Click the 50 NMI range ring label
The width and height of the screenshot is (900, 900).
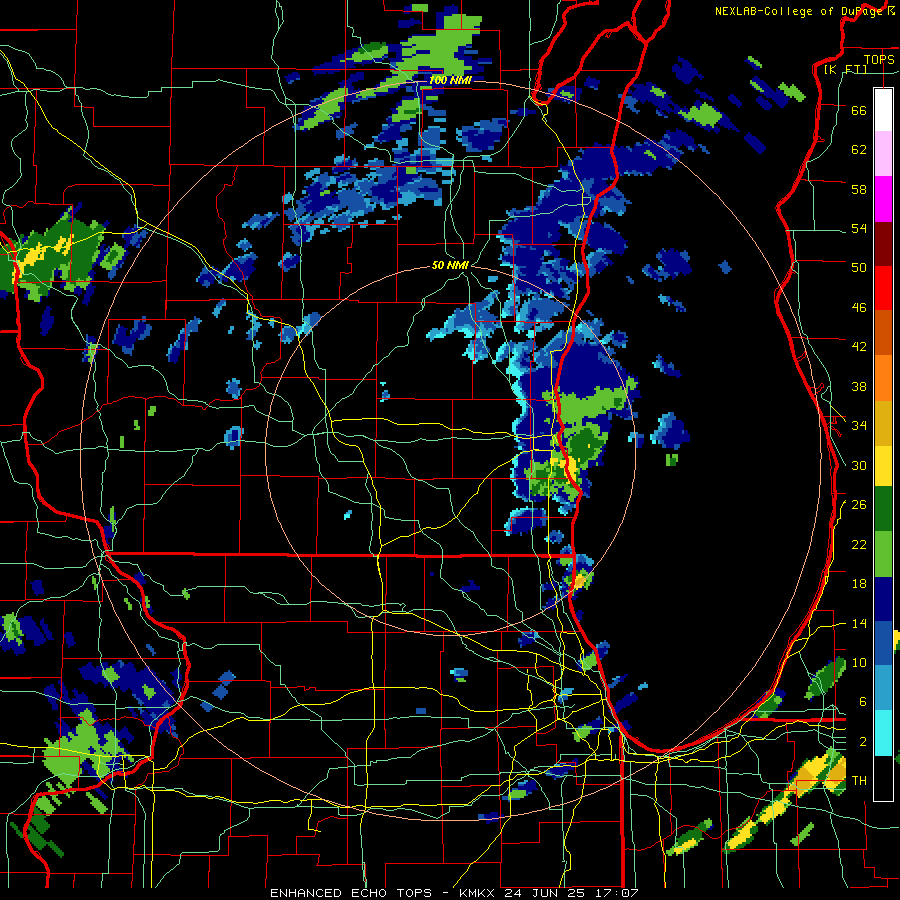pyautogui.click(x=450, y=265)
